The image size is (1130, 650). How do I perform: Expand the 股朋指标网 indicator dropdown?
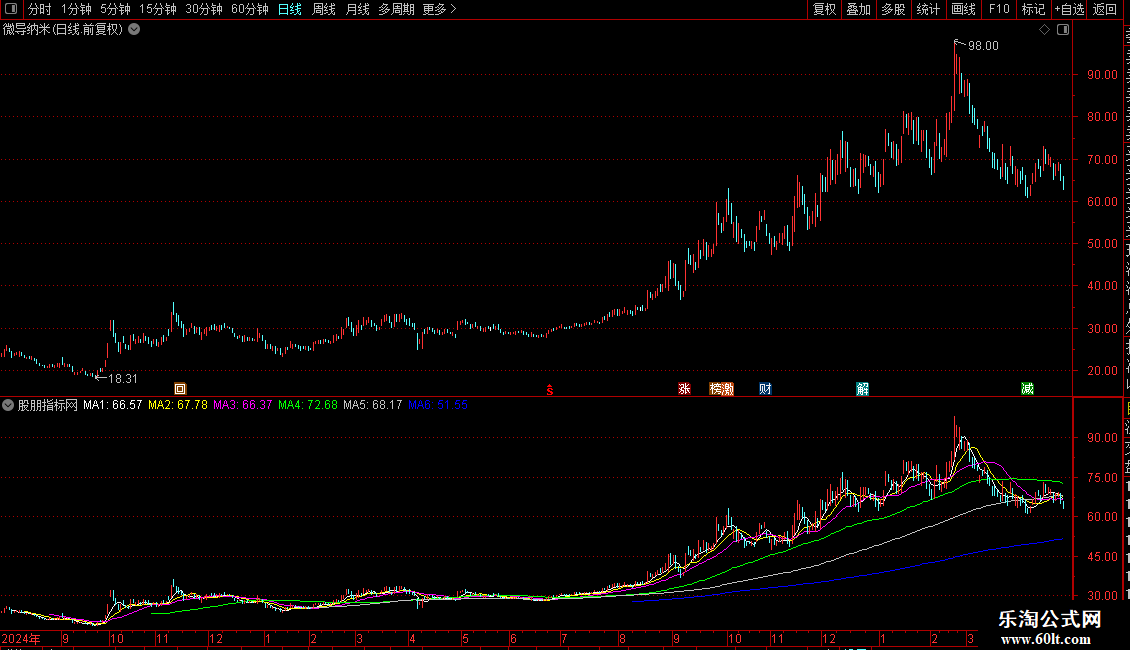(8, 405)
